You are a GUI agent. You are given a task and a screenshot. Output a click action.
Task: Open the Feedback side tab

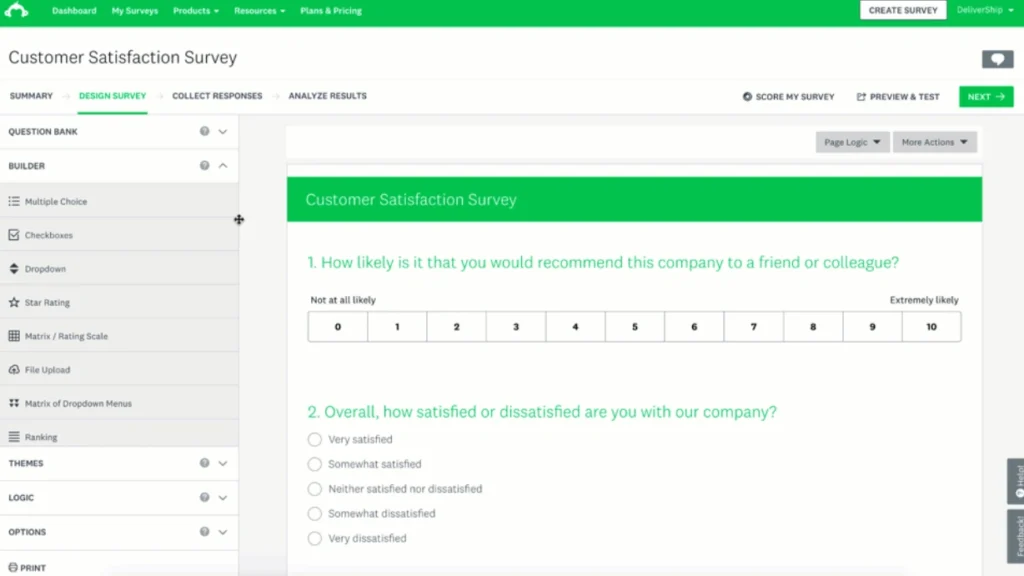tap(1016, 536)
